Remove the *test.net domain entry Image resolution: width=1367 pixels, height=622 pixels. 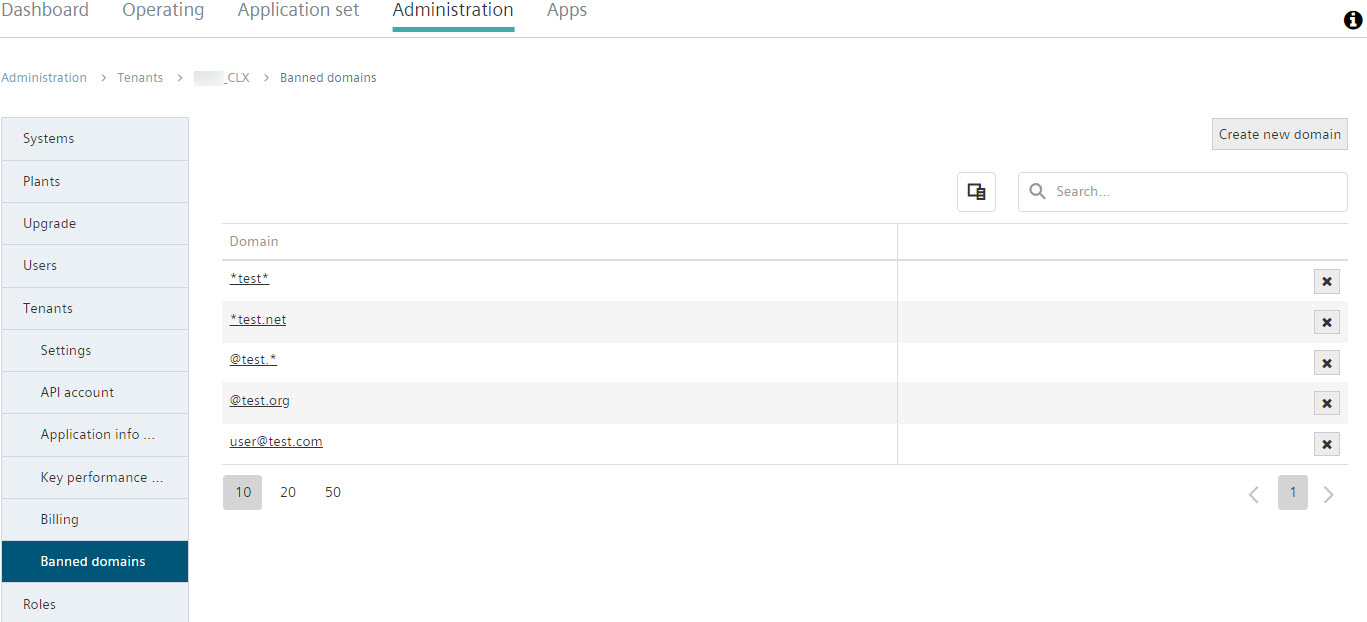[1326, 322]
